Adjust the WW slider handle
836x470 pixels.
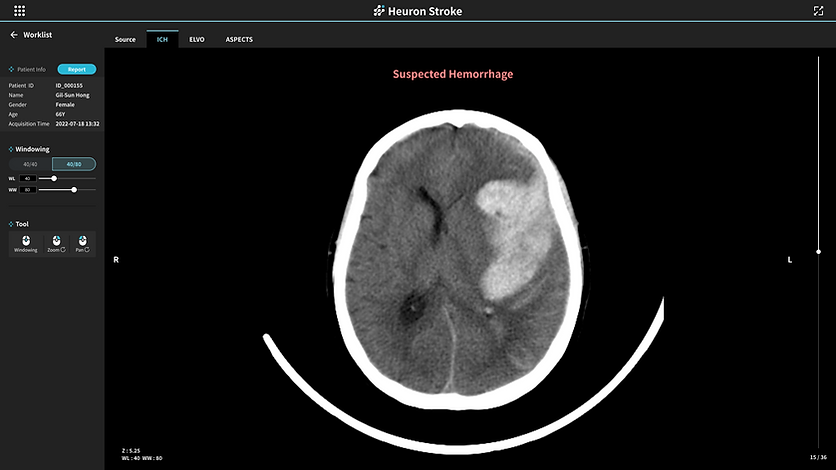74,190
